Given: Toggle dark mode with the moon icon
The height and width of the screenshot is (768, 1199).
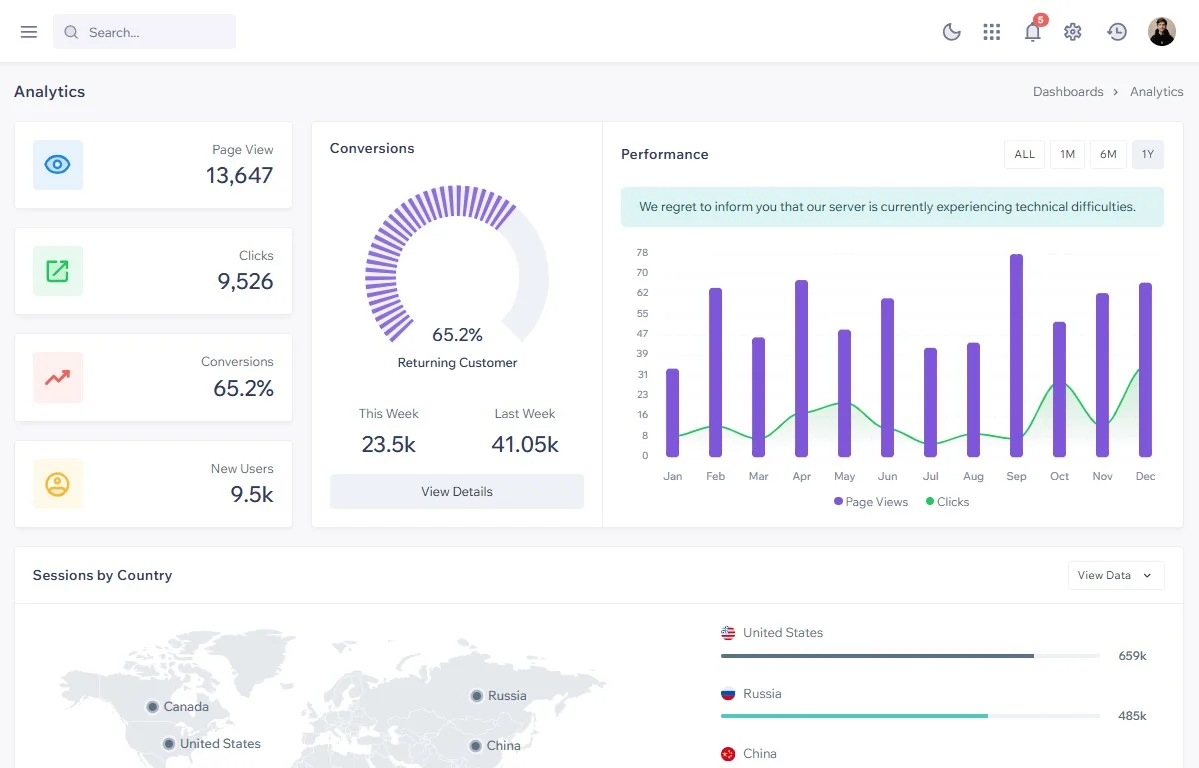Looking at the screenshot, I should [951, 31].
